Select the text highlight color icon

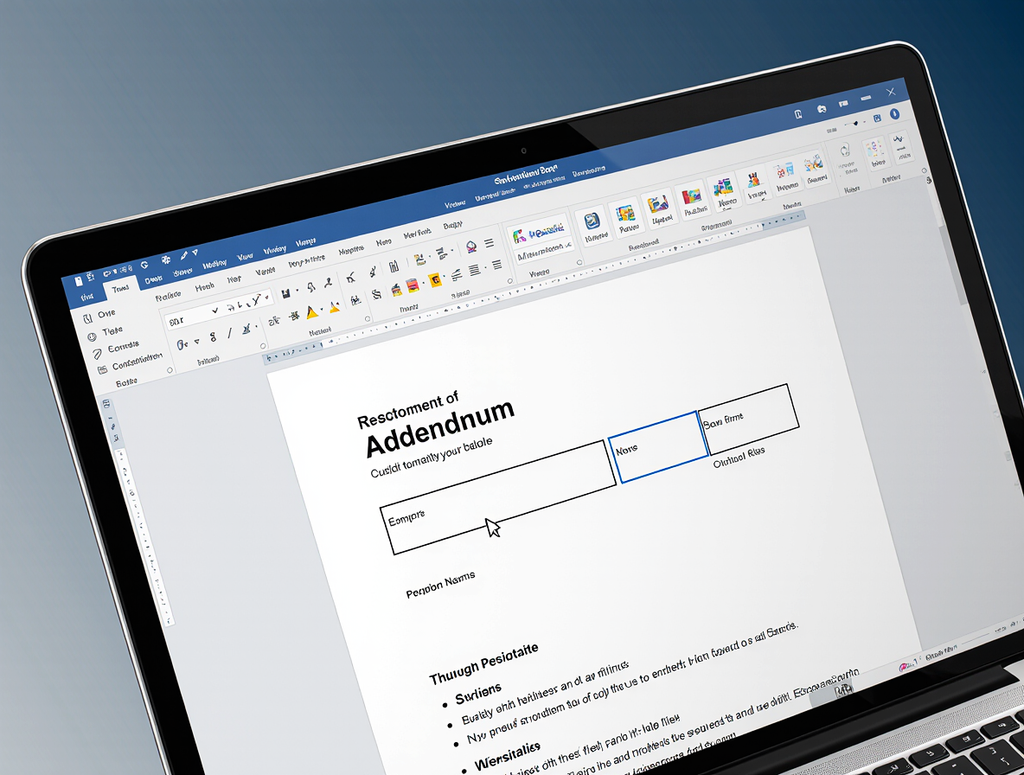click(312, 314)
